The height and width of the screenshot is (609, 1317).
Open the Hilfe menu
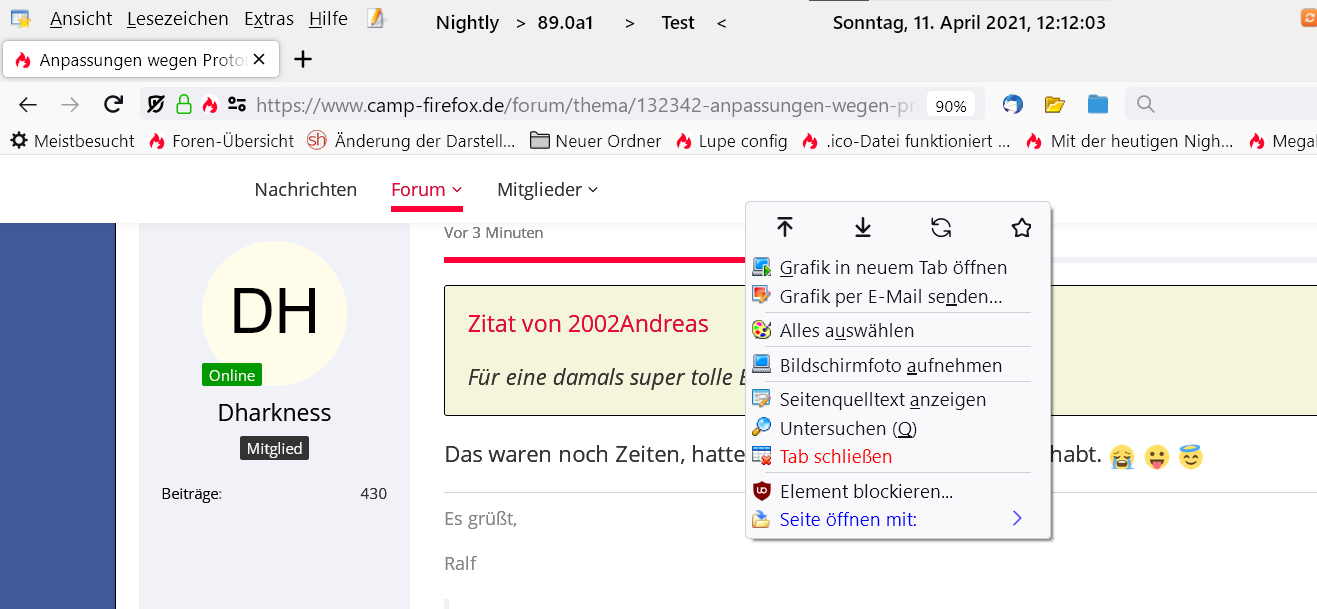coord(328,19)
